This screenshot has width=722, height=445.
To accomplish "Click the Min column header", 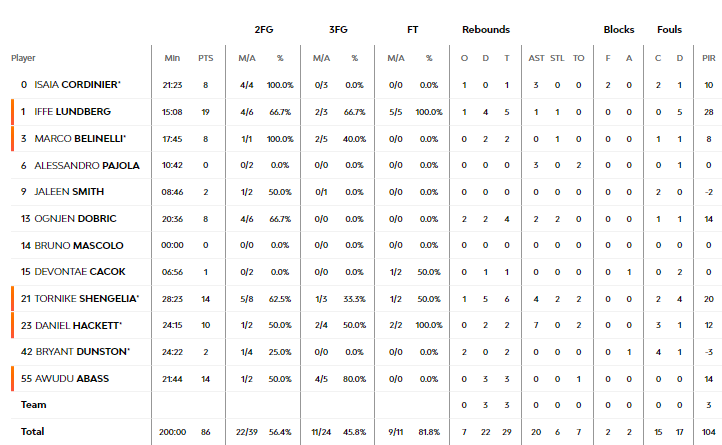I will 172,58.
